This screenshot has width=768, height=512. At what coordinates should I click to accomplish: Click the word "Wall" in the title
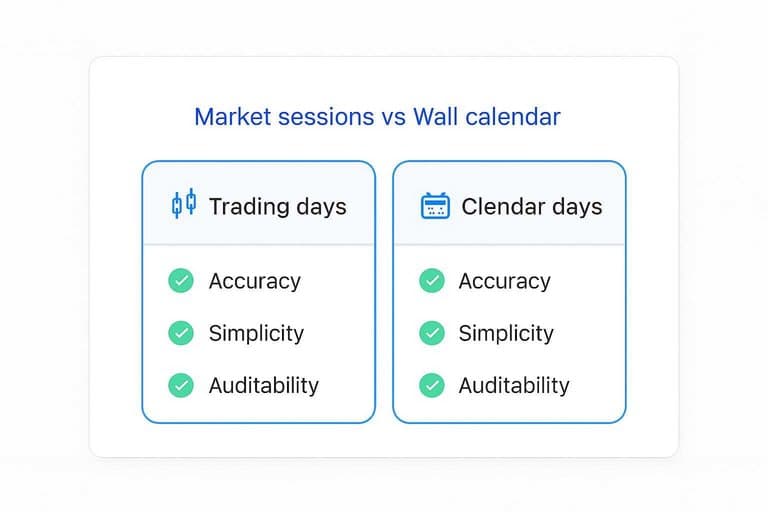tap(435, 117)
